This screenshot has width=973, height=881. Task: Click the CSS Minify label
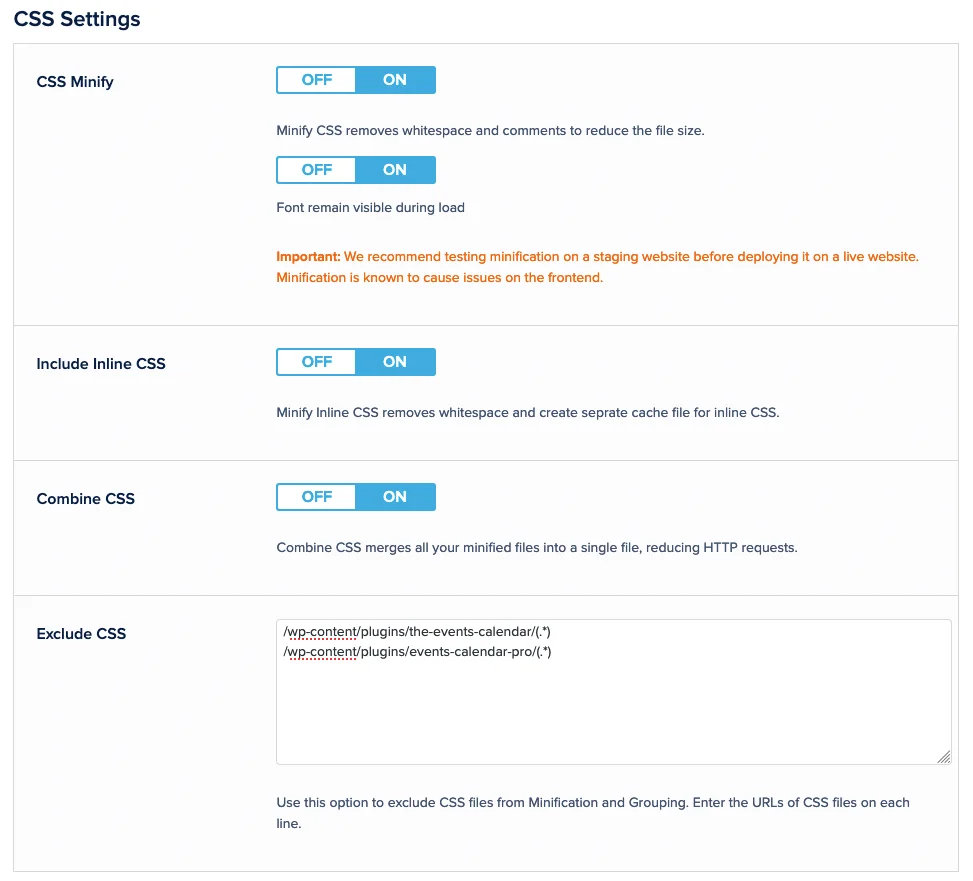pos(75,82)
